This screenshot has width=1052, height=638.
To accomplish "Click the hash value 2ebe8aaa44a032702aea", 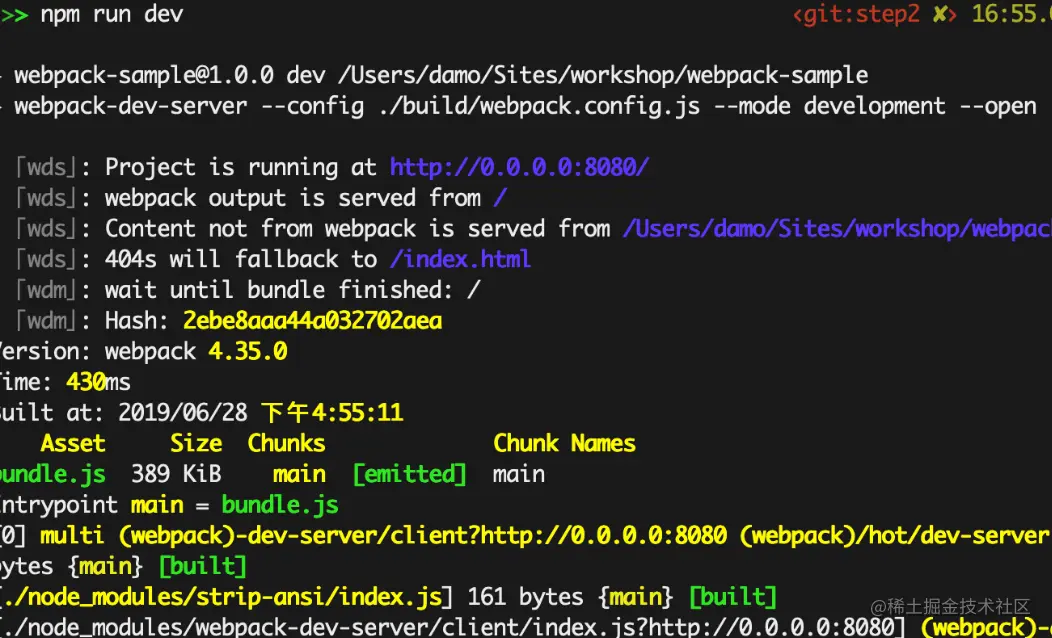I will pos(313,321).
